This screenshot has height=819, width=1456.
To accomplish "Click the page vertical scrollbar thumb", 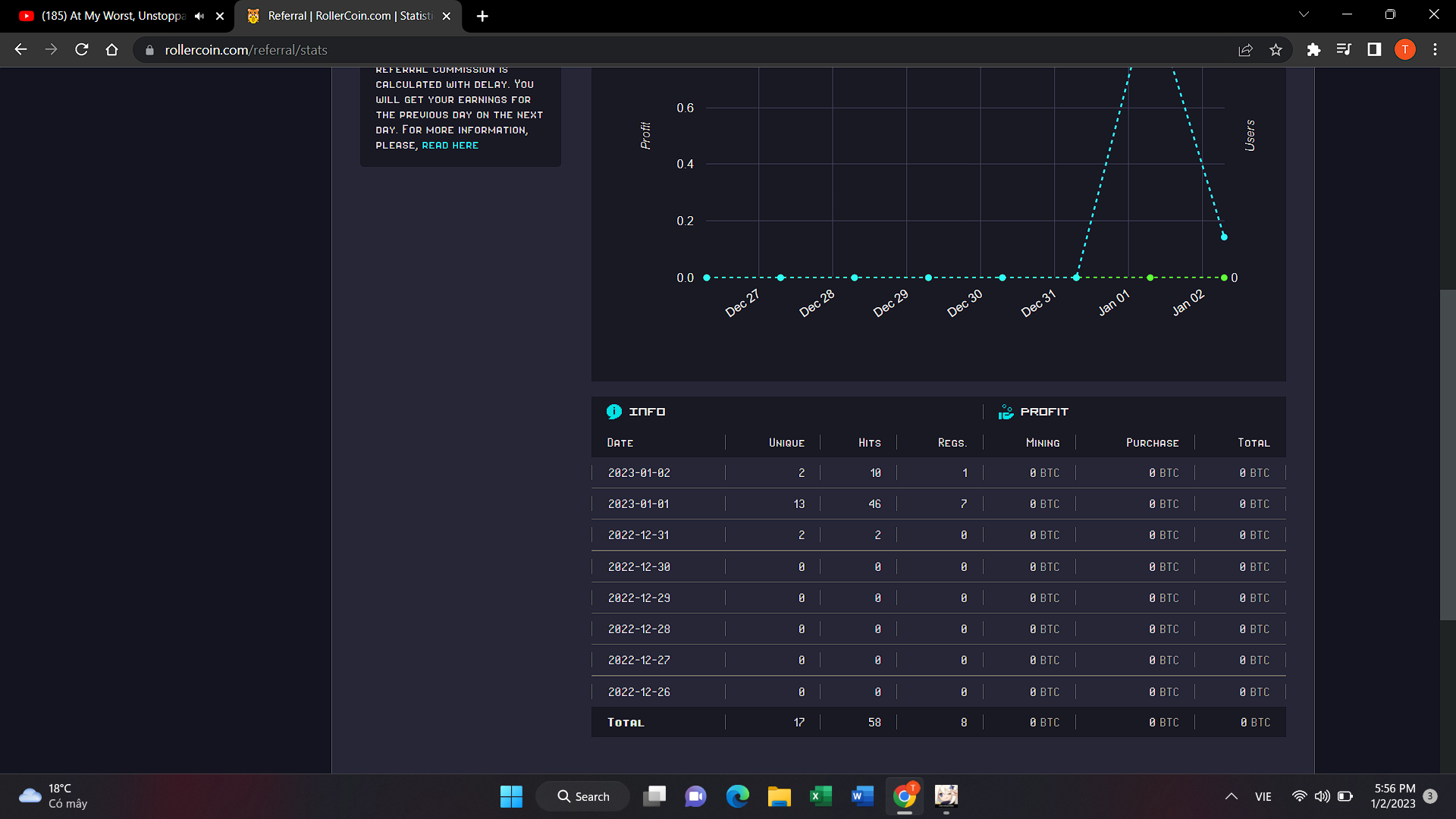I will click(x=1448, y=455).
